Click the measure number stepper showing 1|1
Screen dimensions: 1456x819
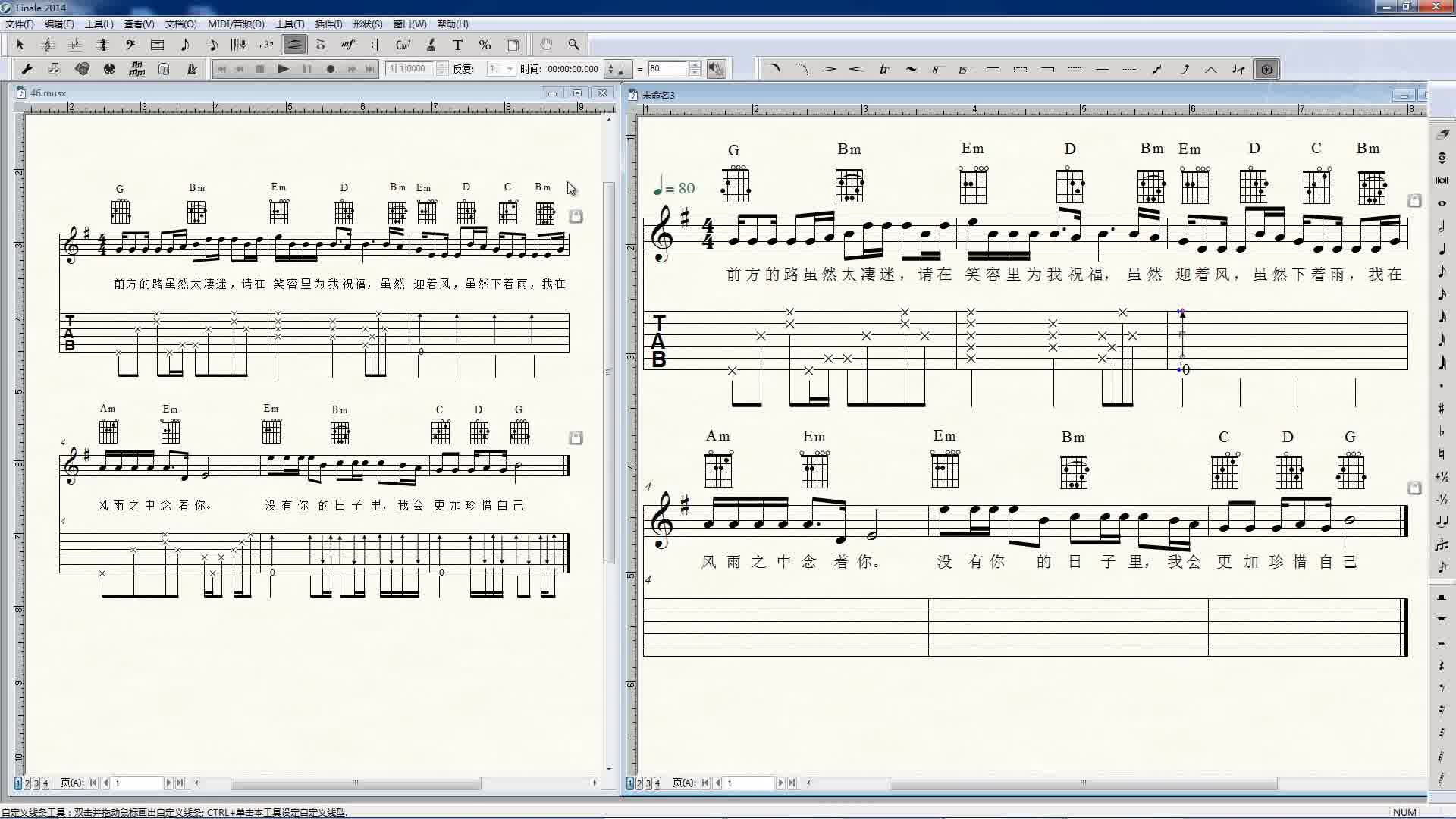(x=410, y=68)
